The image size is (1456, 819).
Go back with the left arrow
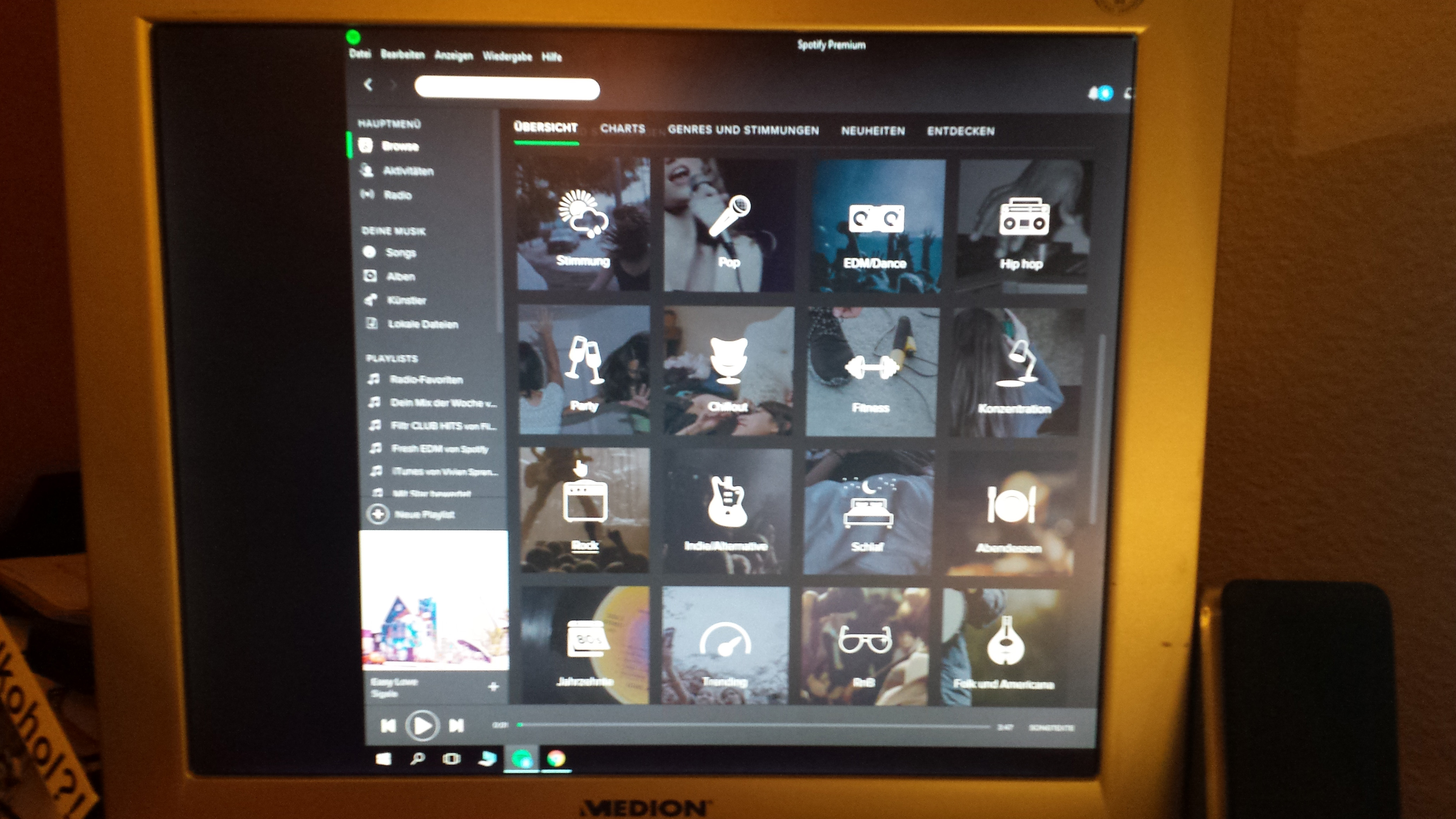[369, 85]
